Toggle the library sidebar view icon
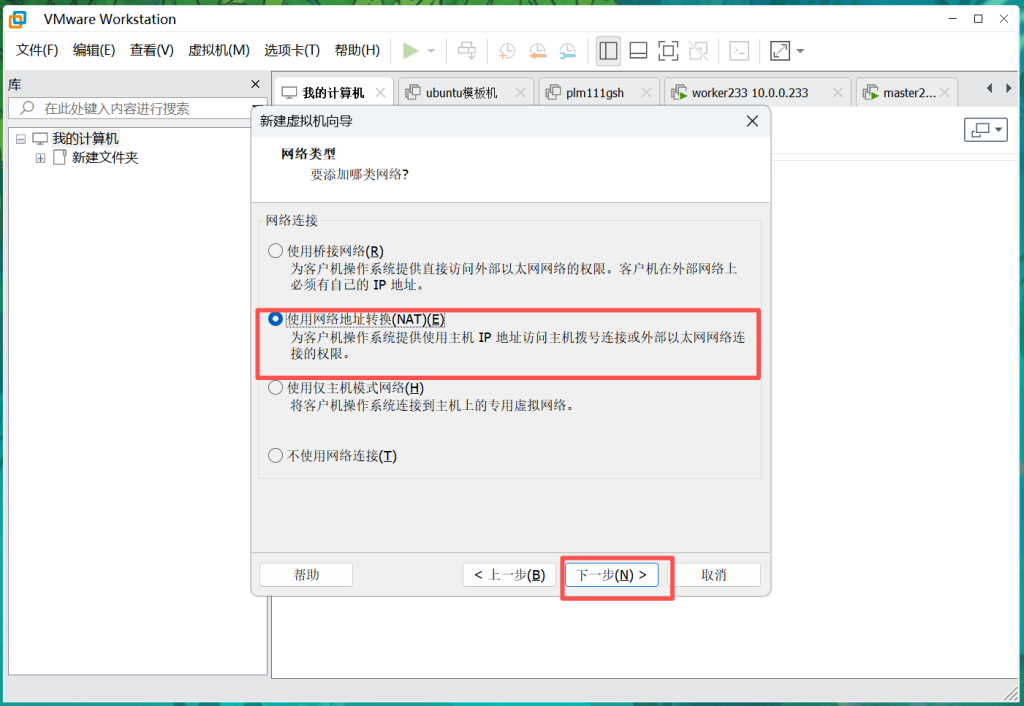Image resolution: width=1024 pixels, height=706 pixels. [x=608, y=51]
